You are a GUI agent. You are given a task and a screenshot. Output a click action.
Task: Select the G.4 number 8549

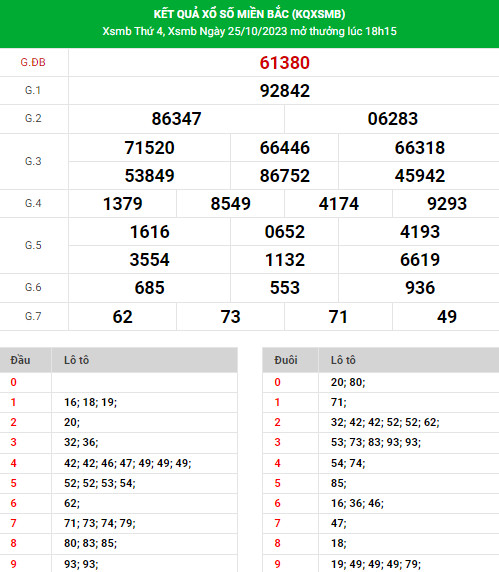point(231,204)
